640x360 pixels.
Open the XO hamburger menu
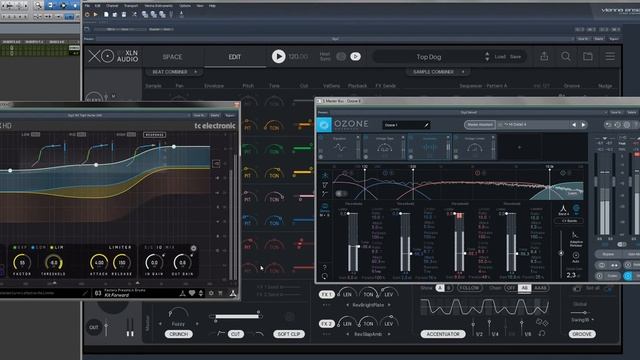point(610,56)
